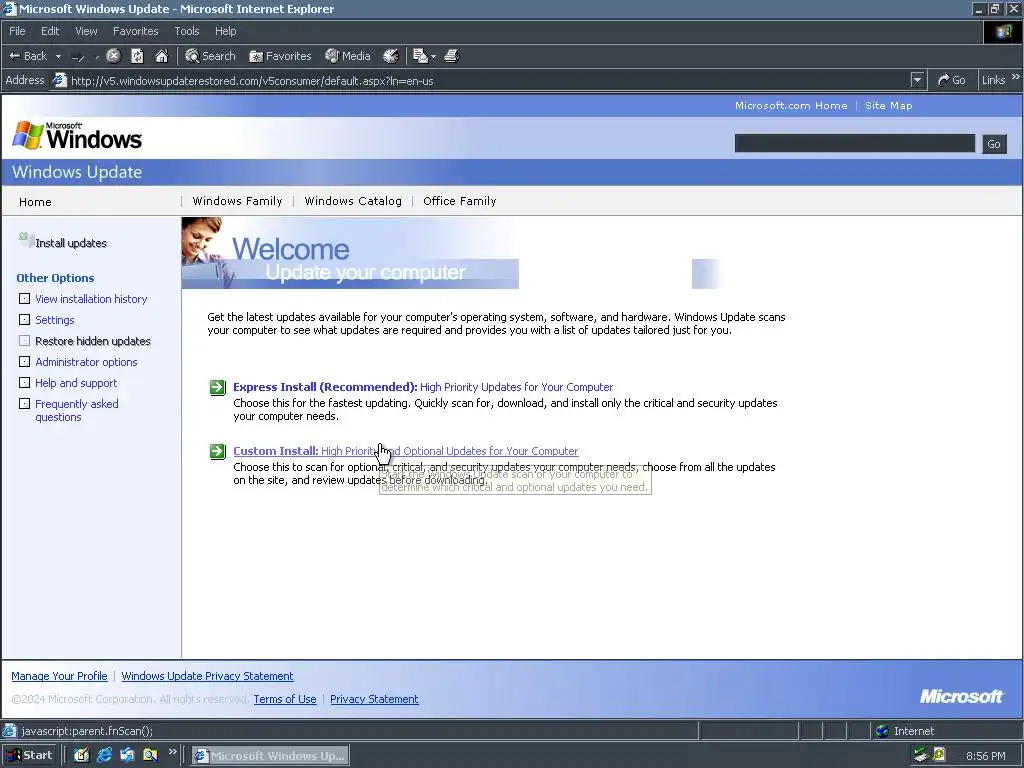Click the page icon beside the URL
The height and width of the screenshot is (768, 1024).
59,80
